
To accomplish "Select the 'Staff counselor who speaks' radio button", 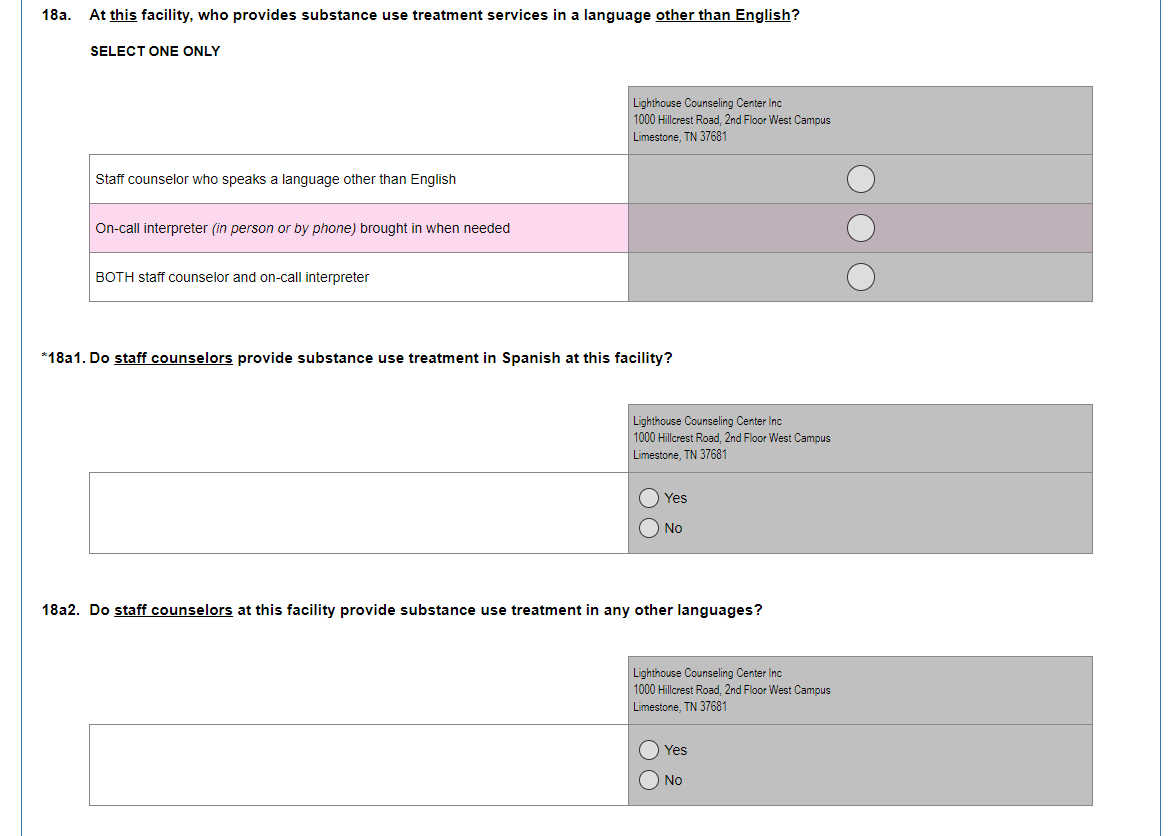I will [861, 179].
